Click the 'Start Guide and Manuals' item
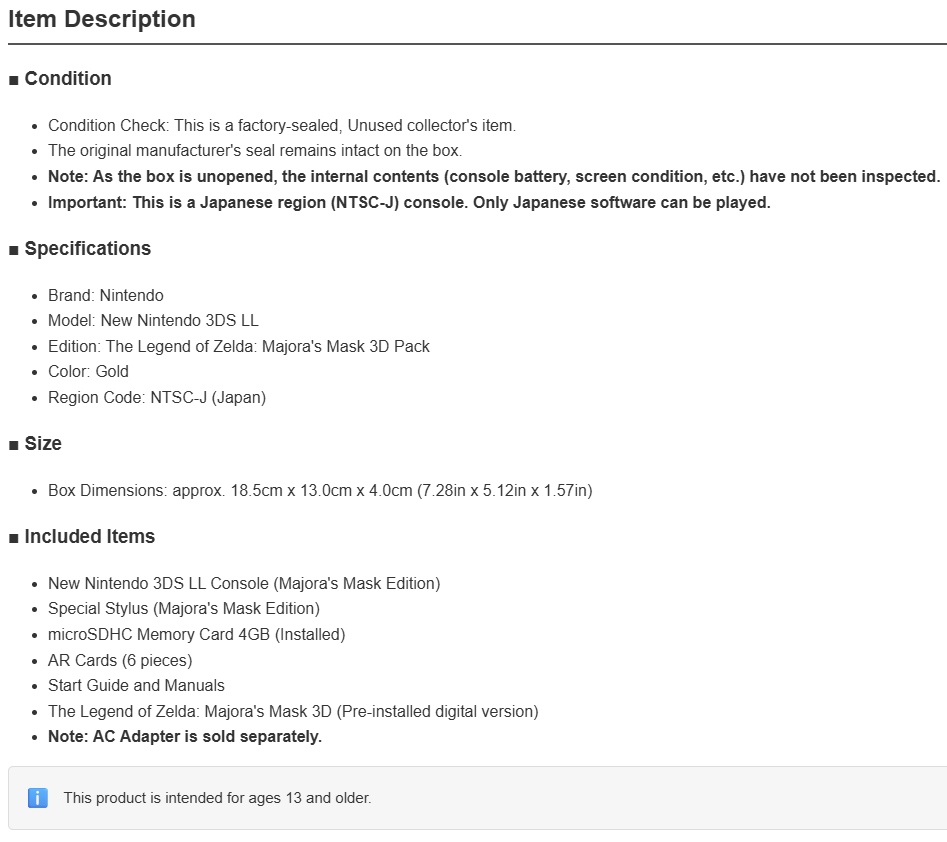 pos(136,686)
